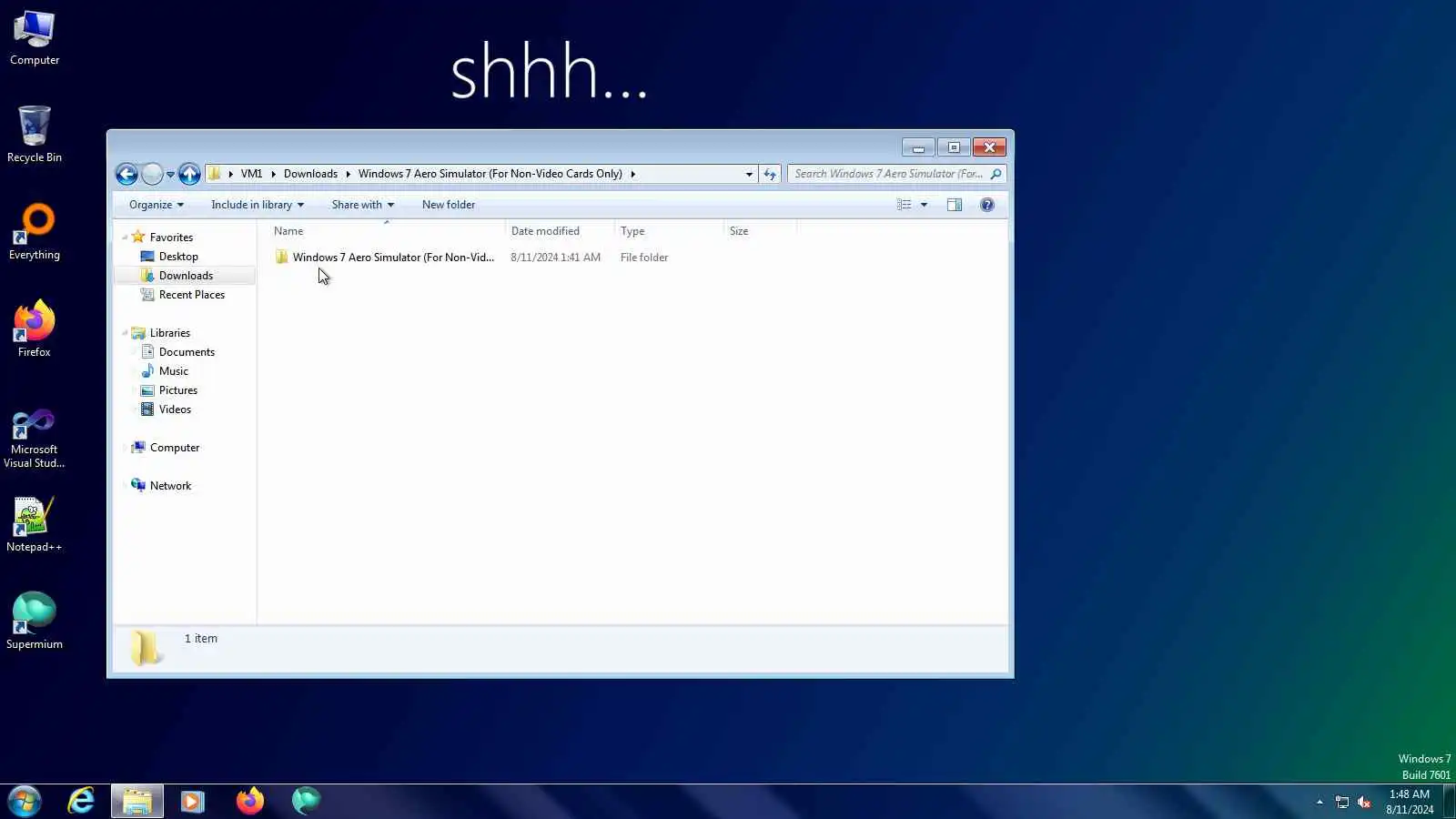Image resolution: width=1456 pixels, height=819 pixels.
Task: Open the Organize menu
Action: tap(157, 205)
